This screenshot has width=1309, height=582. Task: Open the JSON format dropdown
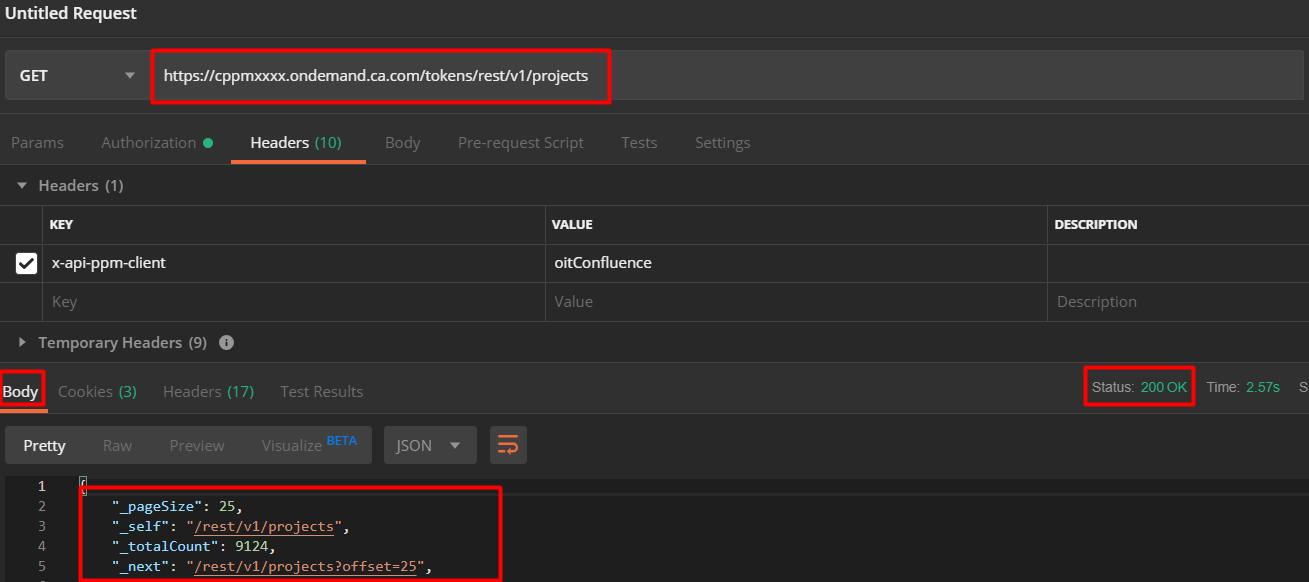coord(430,445)
